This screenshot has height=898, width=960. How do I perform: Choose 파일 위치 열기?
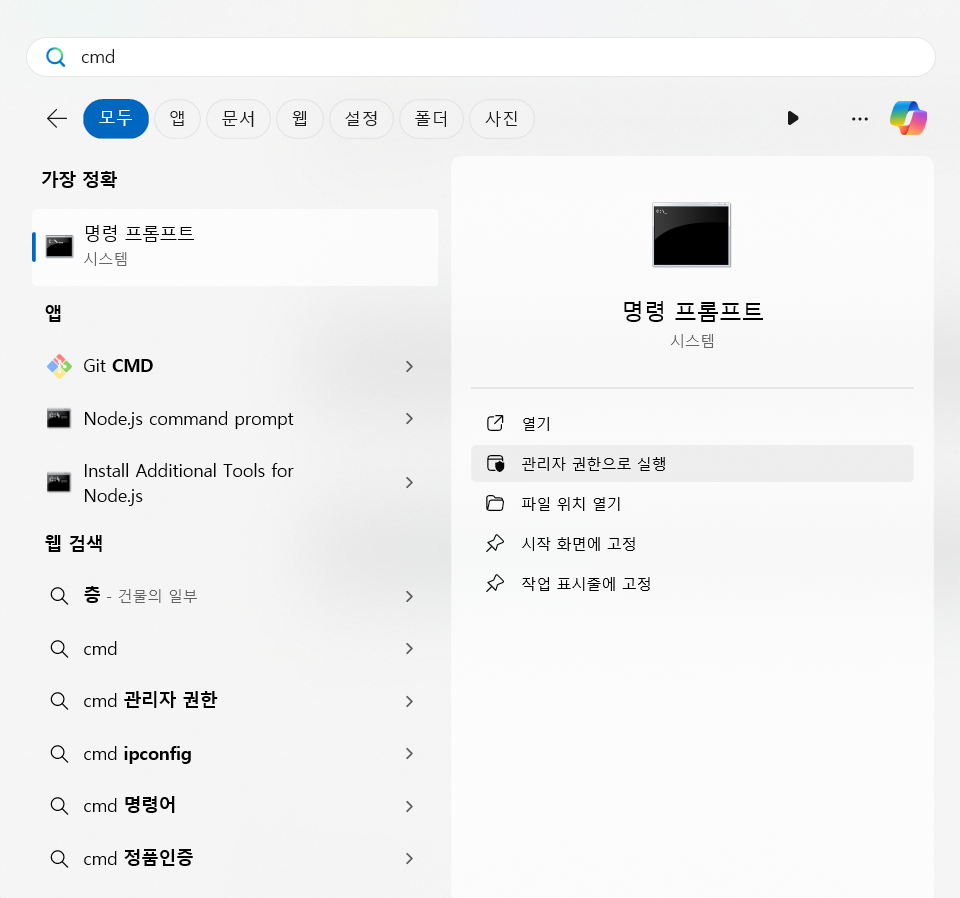692,503
